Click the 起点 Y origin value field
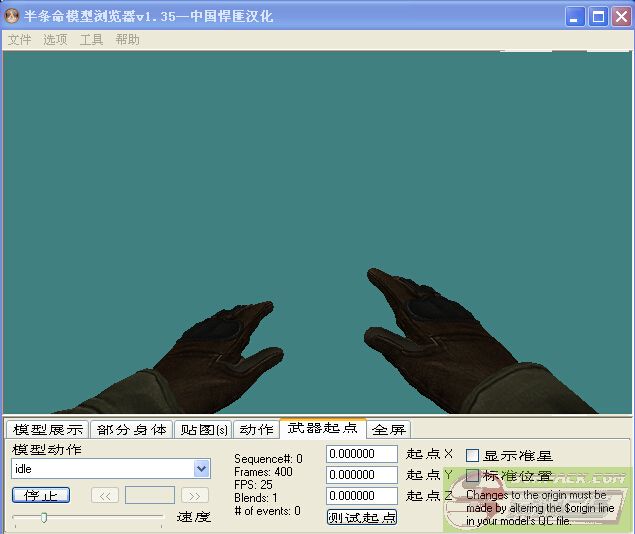This screenshot has width=635, height=534. click(x=362, y=475)
